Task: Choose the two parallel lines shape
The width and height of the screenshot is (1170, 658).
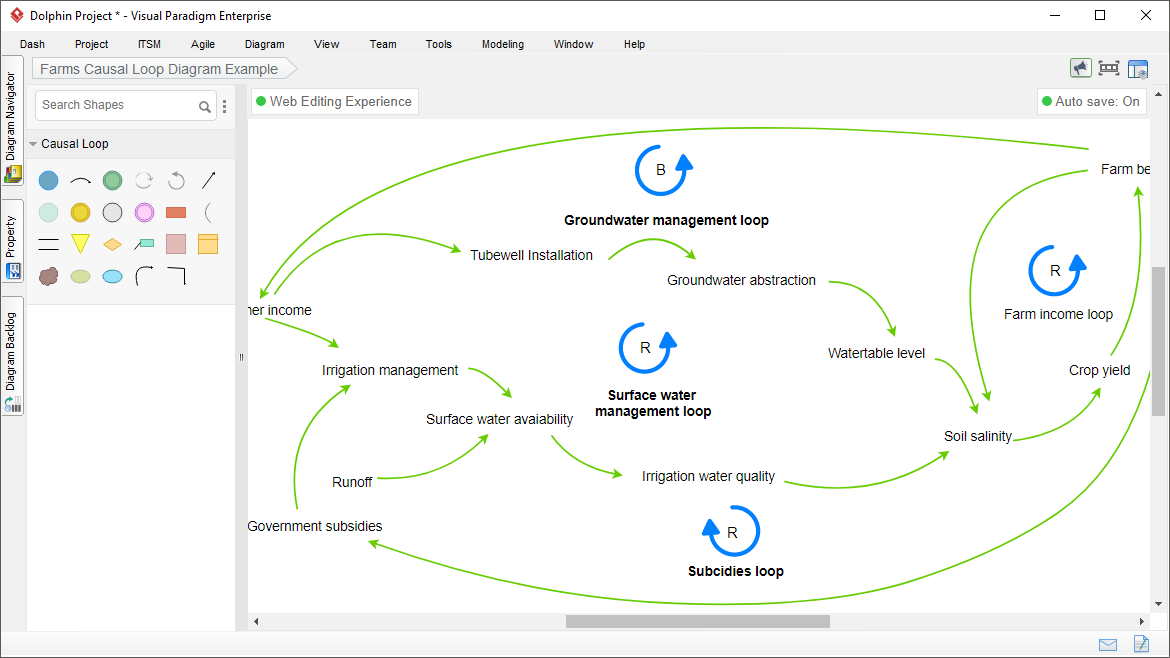Action: click(x=49, y=244)
